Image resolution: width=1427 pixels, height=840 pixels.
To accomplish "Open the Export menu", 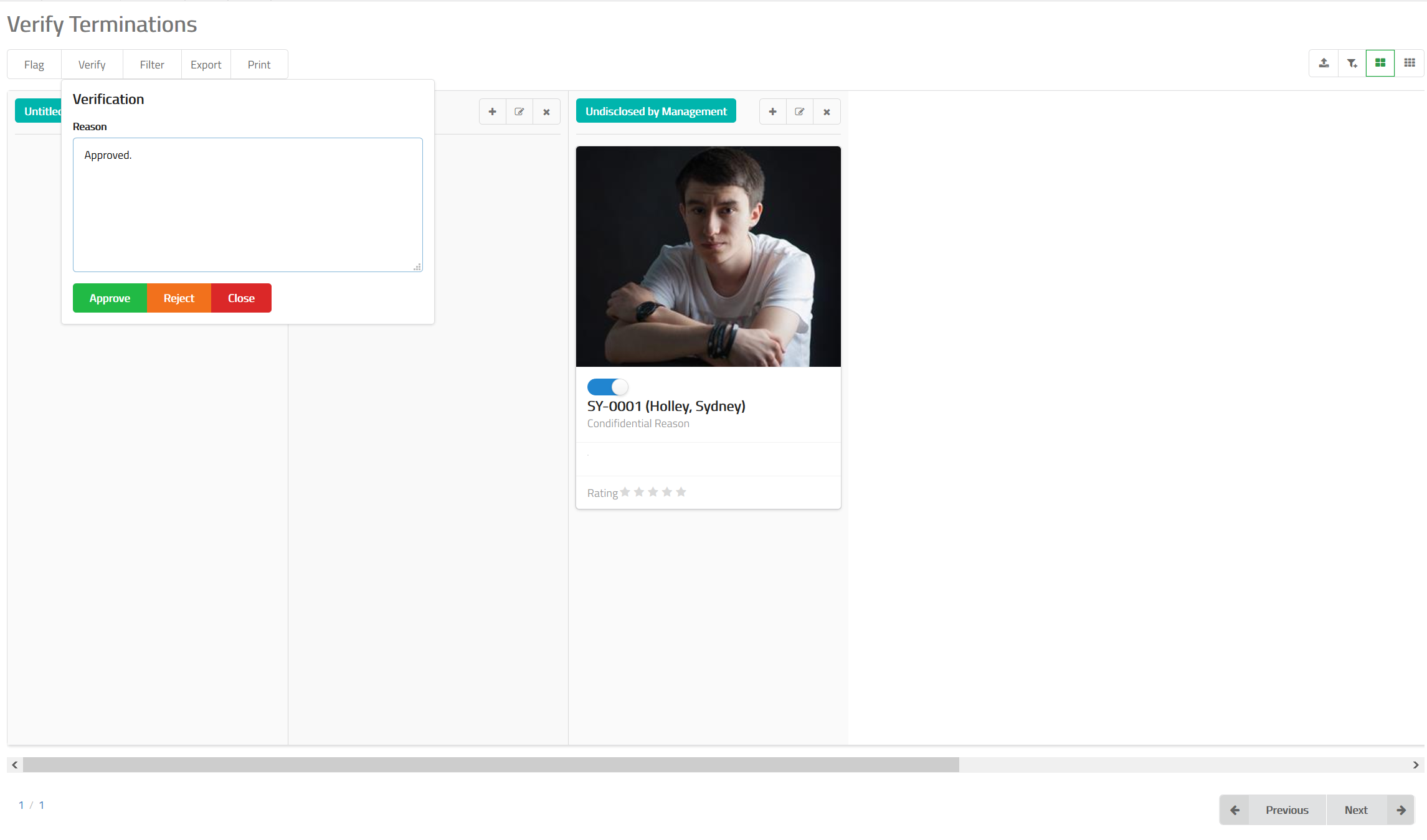I will [206, 65].
